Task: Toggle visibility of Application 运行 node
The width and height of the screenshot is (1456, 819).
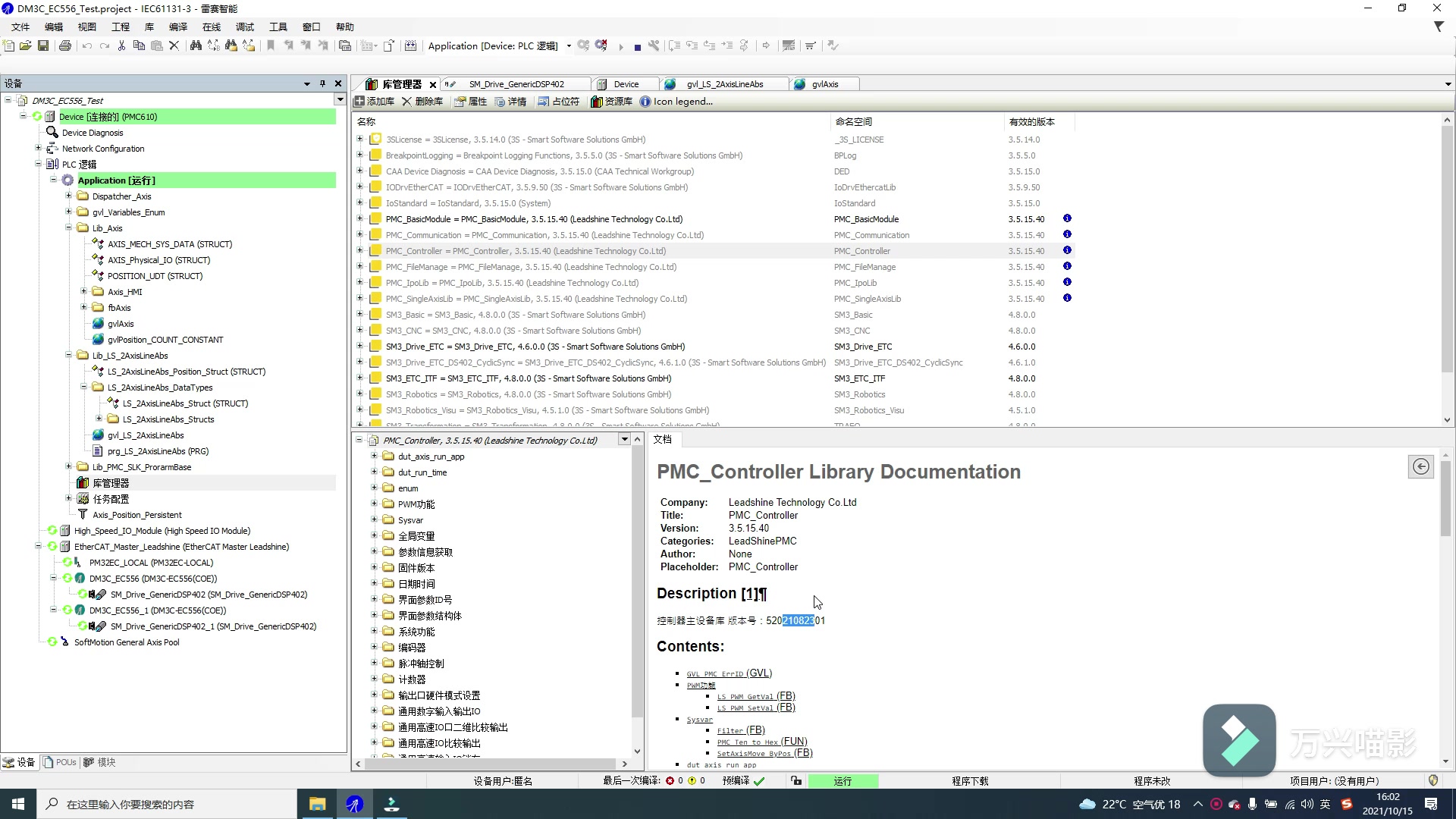Action: pyautogui.click(x=51, y=180)
